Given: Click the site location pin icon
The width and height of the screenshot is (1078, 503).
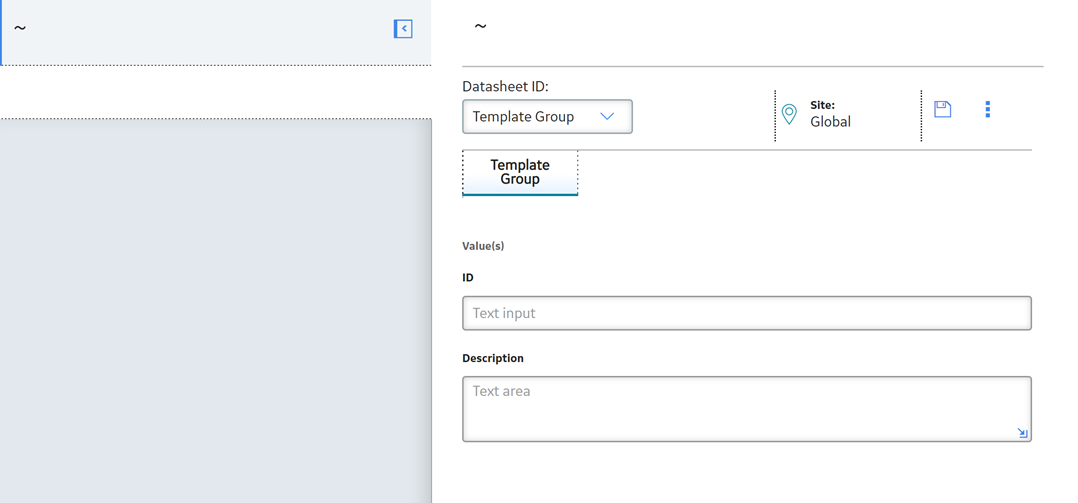Looking at the screenshot, I should (790, 114).
